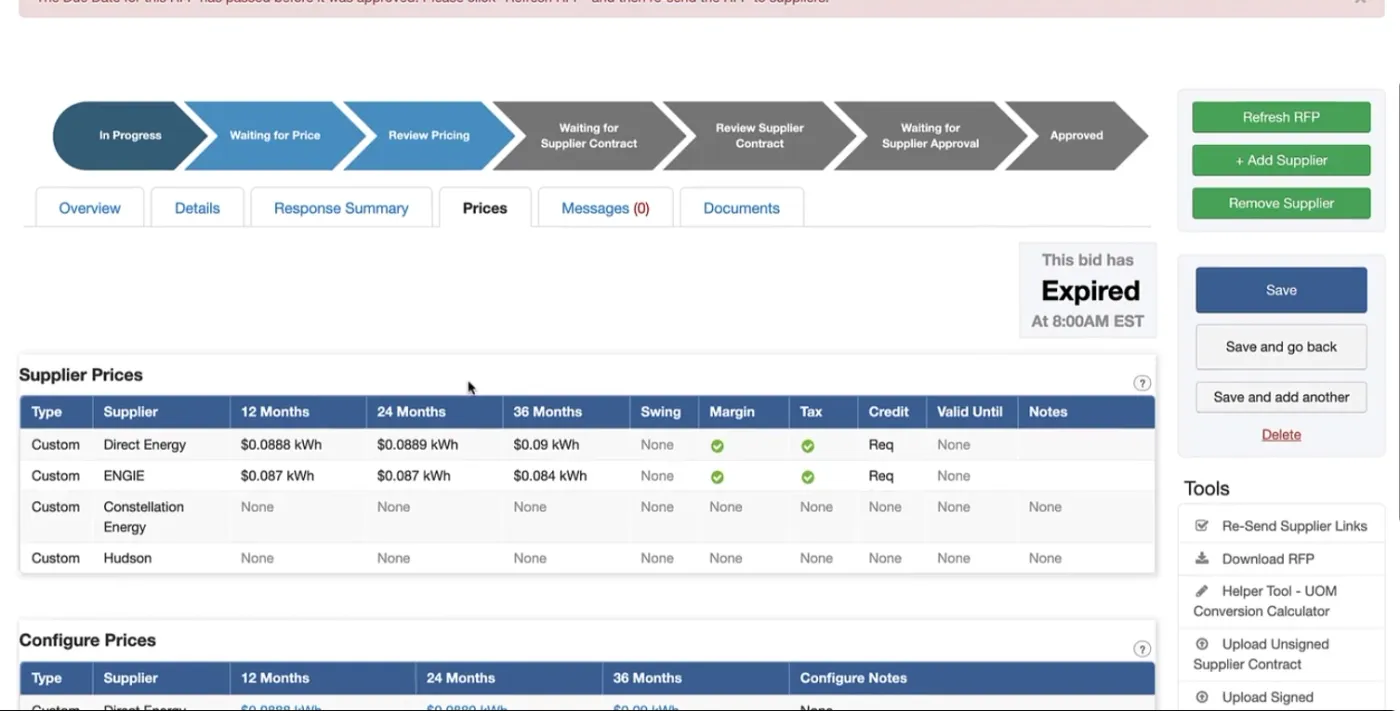1400x711 pixels.
Task: Click Direct Energy's green Tax checkmark
Action: pos(807,446)
